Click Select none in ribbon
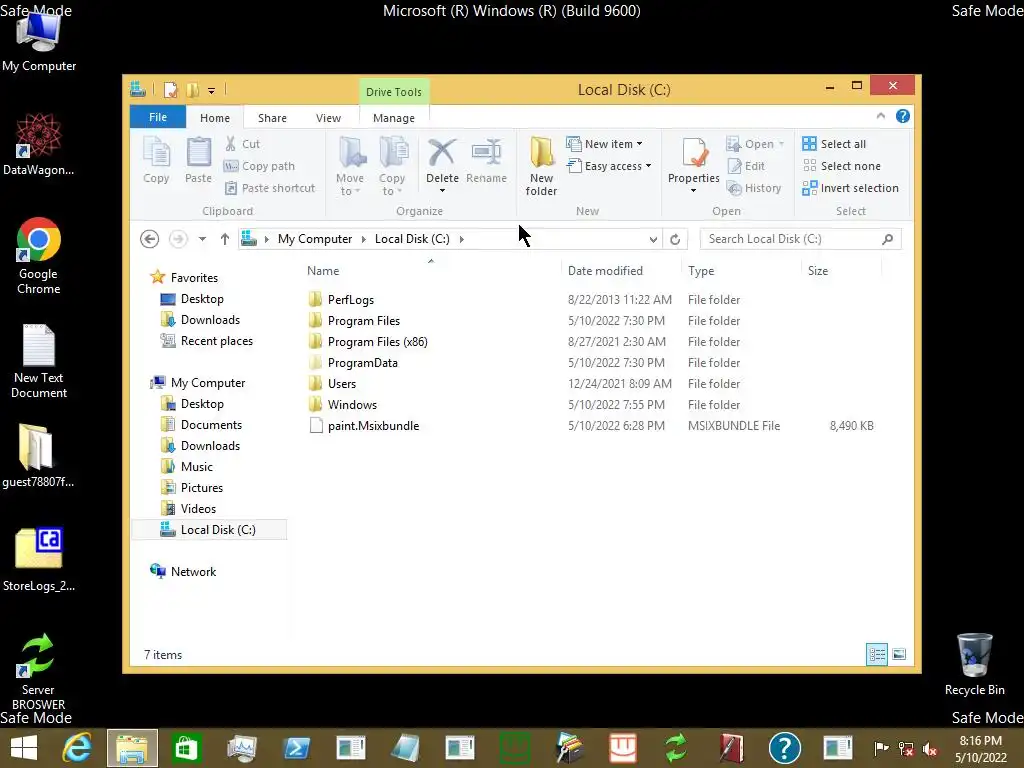Image resolution: width=1024 pixels, height=768 pixels. coord(841,166)
